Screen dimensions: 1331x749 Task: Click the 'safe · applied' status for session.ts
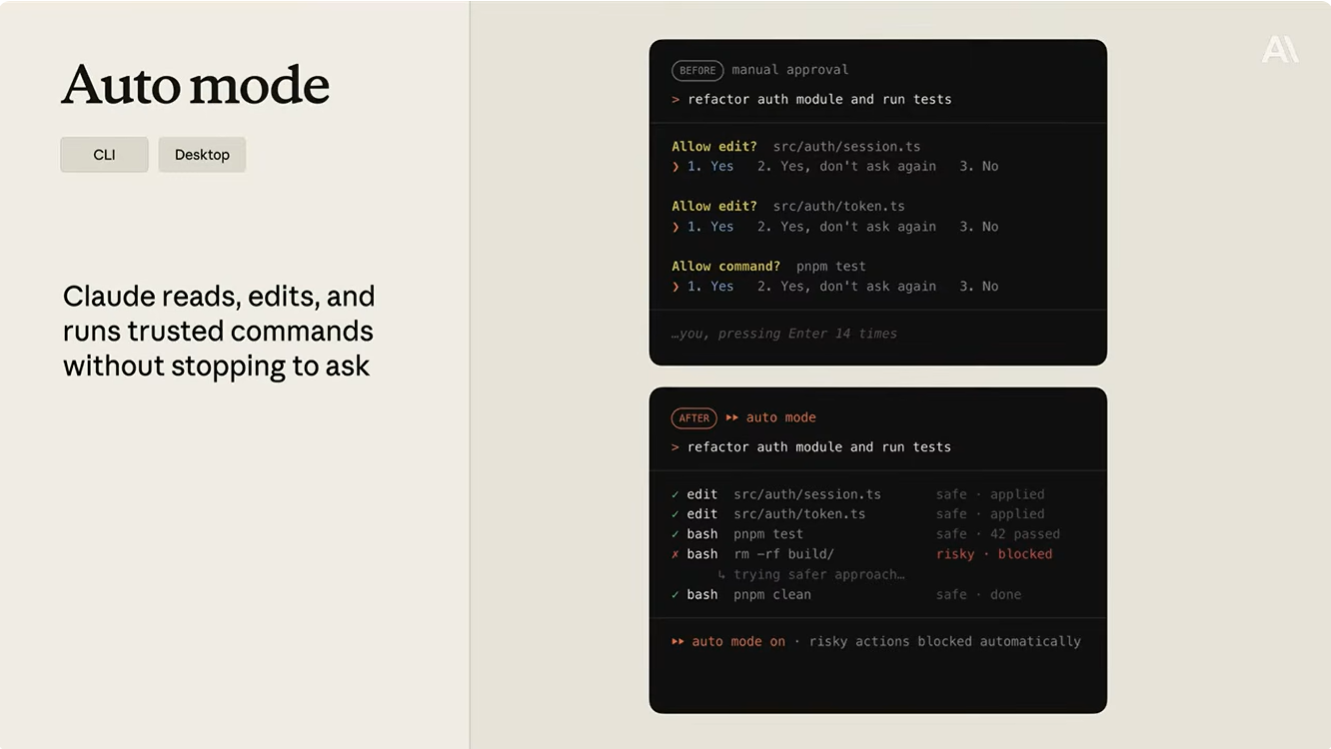click(x=990, y=494)
